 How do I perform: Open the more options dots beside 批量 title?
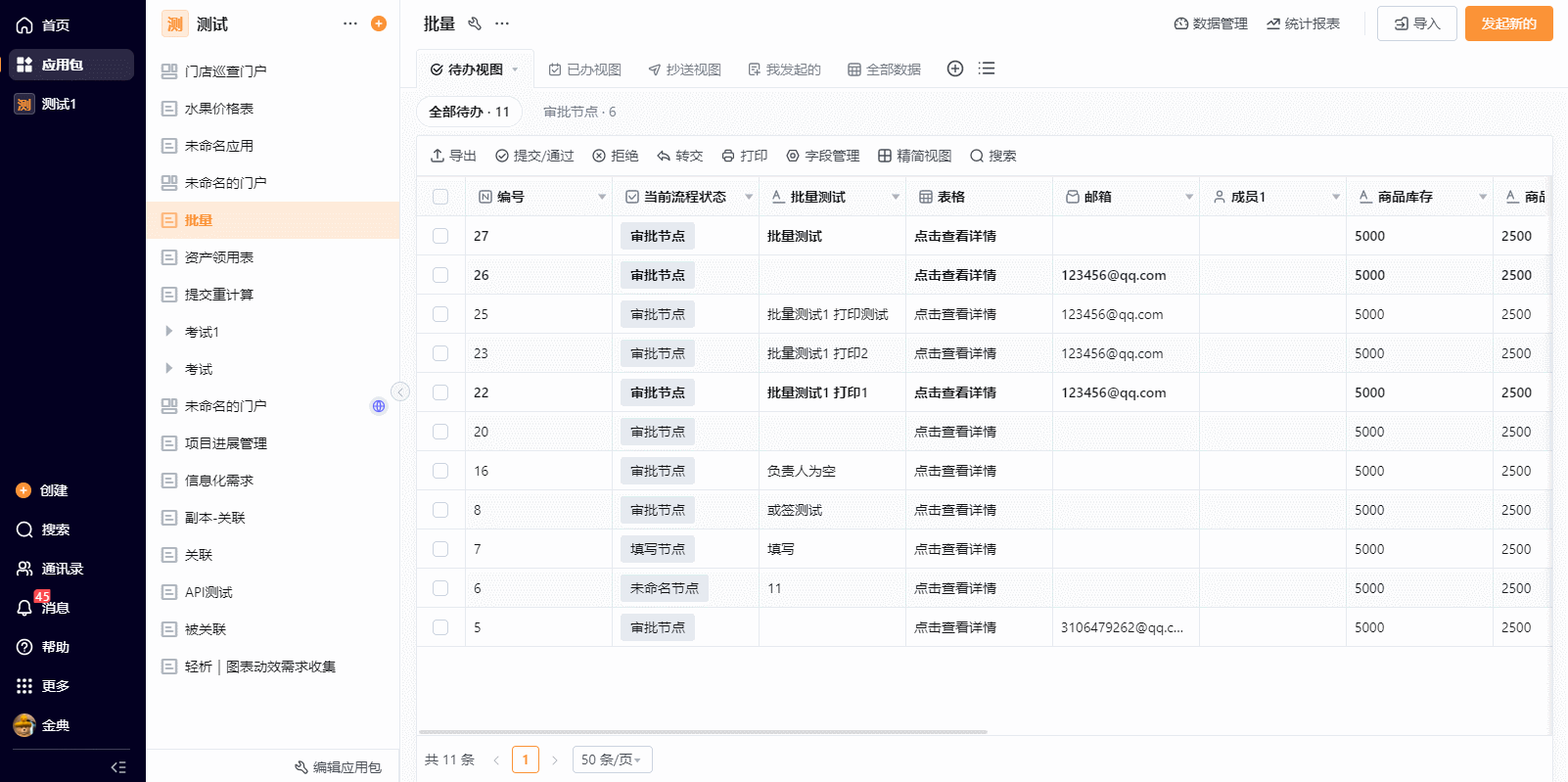[x=502, y=23]
